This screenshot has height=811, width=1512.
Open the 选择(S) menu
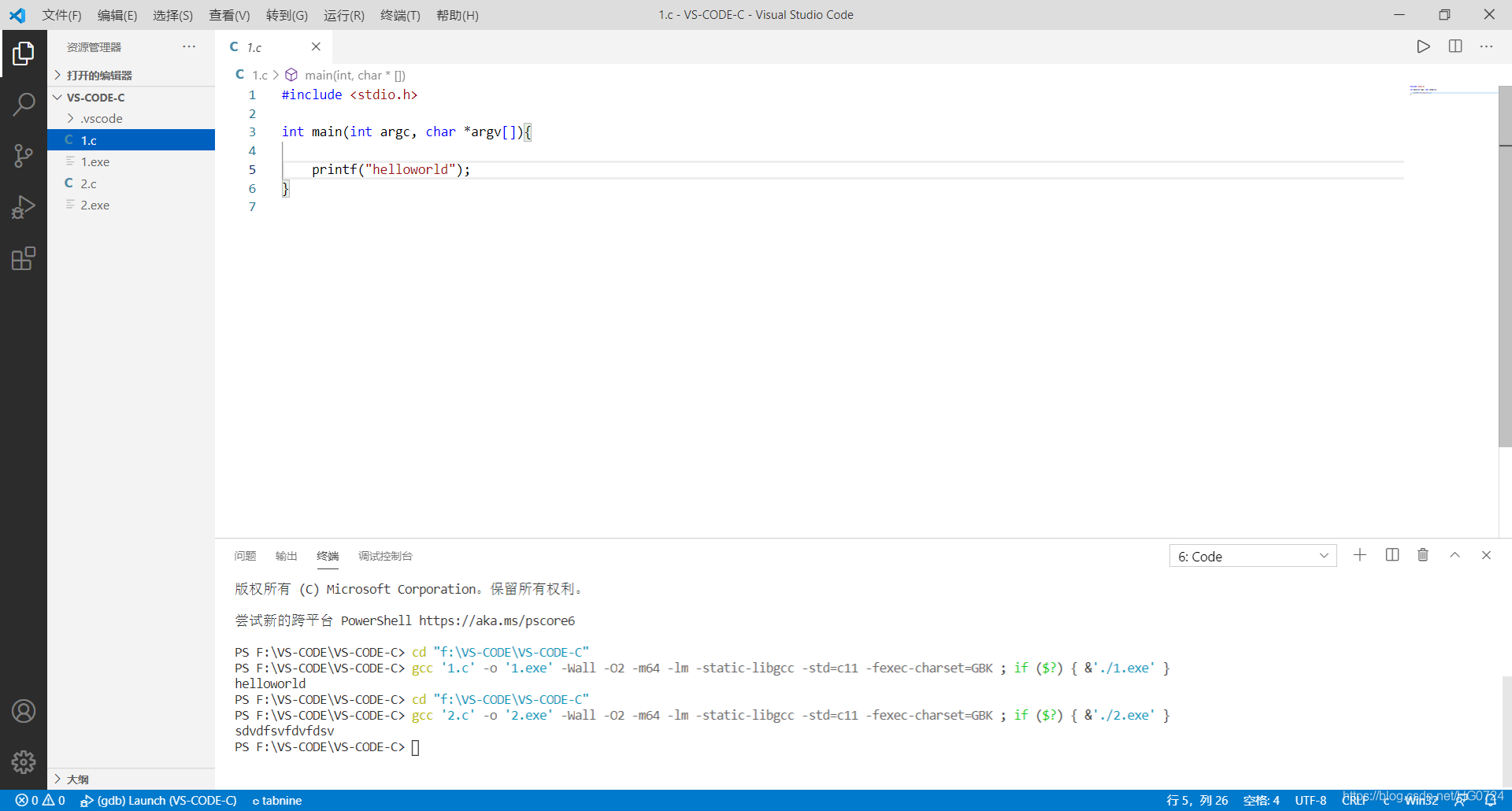pos(172,15)
